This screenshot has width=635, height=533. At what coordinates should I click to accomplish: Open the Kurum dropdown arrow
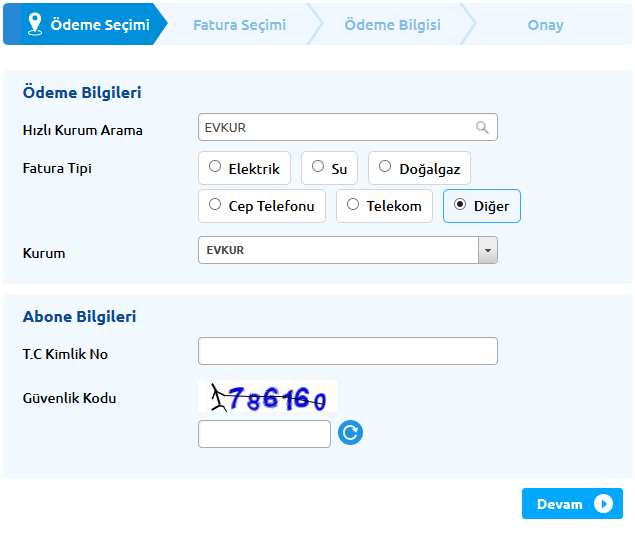pos(487,250)
